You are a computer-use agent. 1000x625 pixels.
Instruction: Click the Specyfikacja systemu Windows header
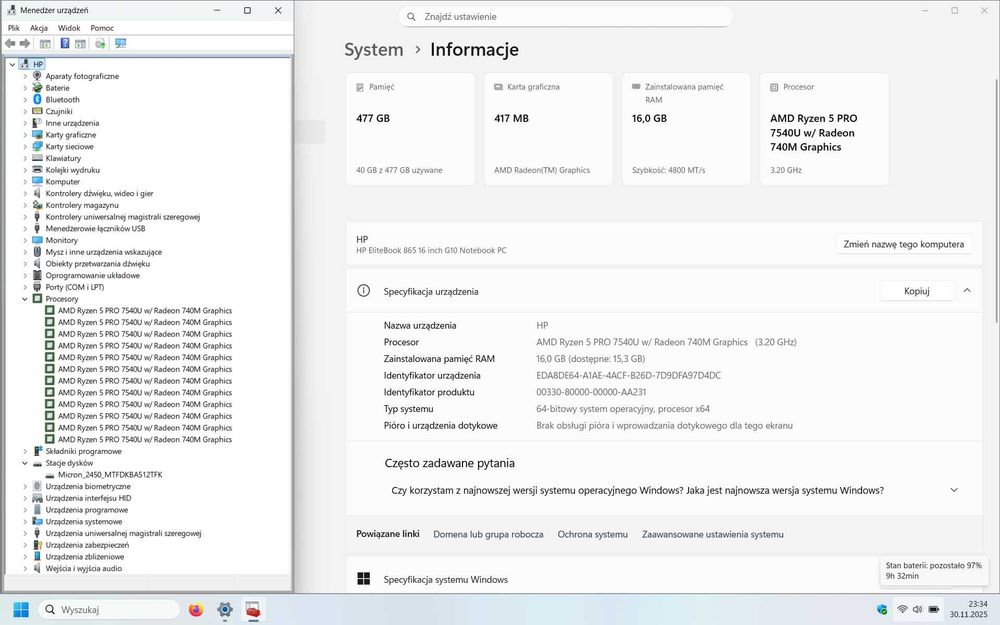(446, 580)
